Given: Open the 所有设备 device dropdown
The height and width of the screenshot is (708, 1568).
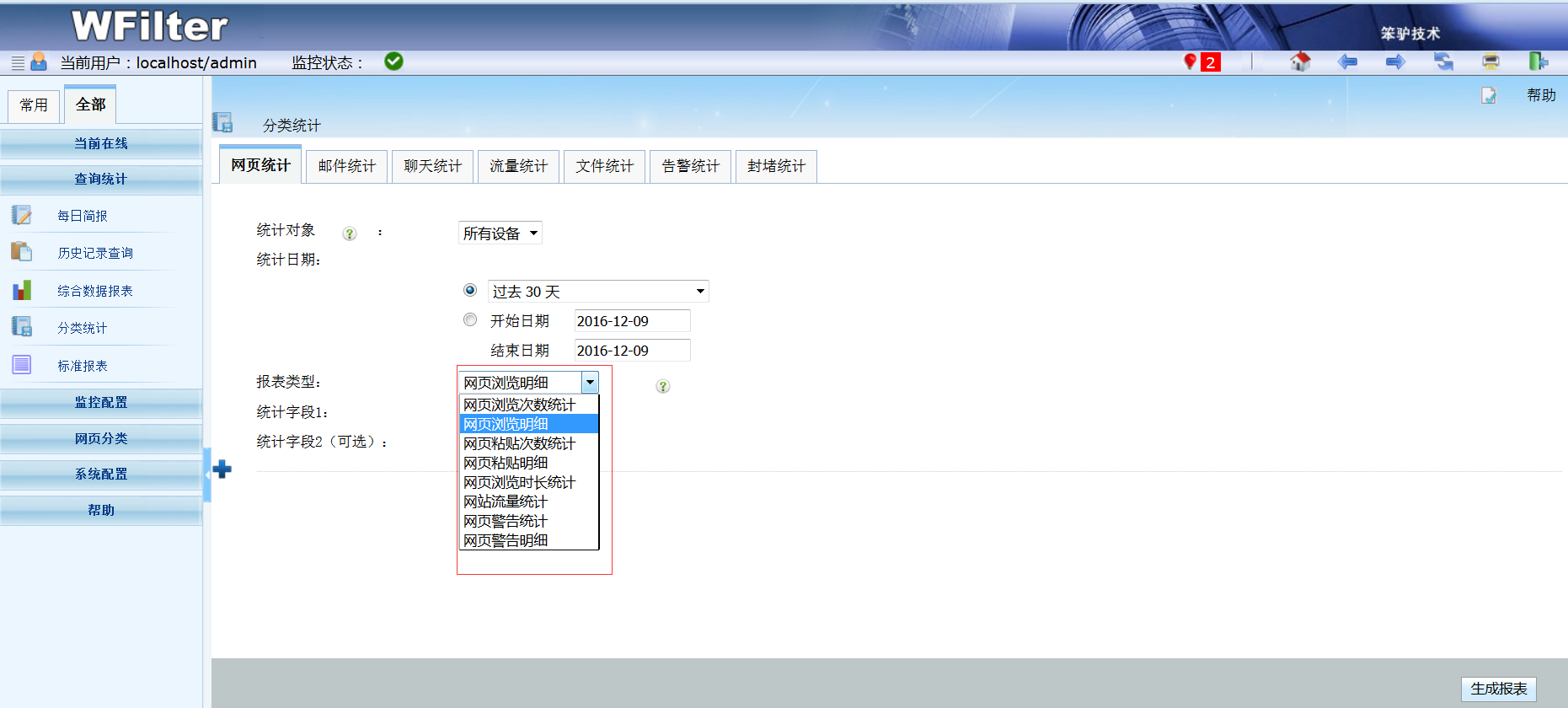Looking at the screenshot, I should pos(500,233).
